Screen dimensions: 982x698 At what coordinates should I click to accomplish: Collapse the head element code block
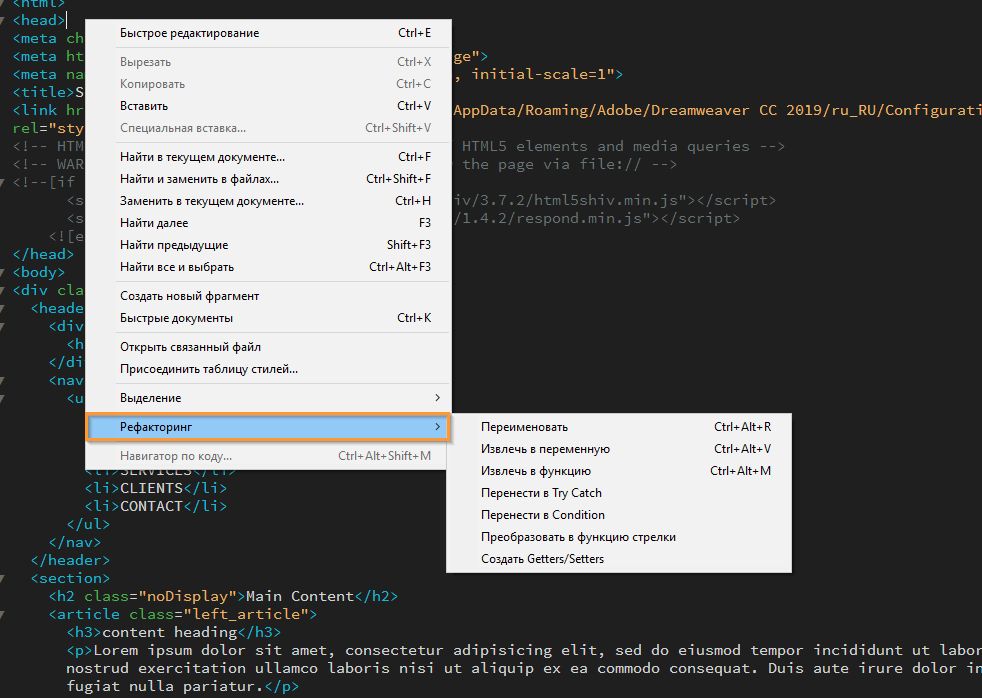point(7,20)
